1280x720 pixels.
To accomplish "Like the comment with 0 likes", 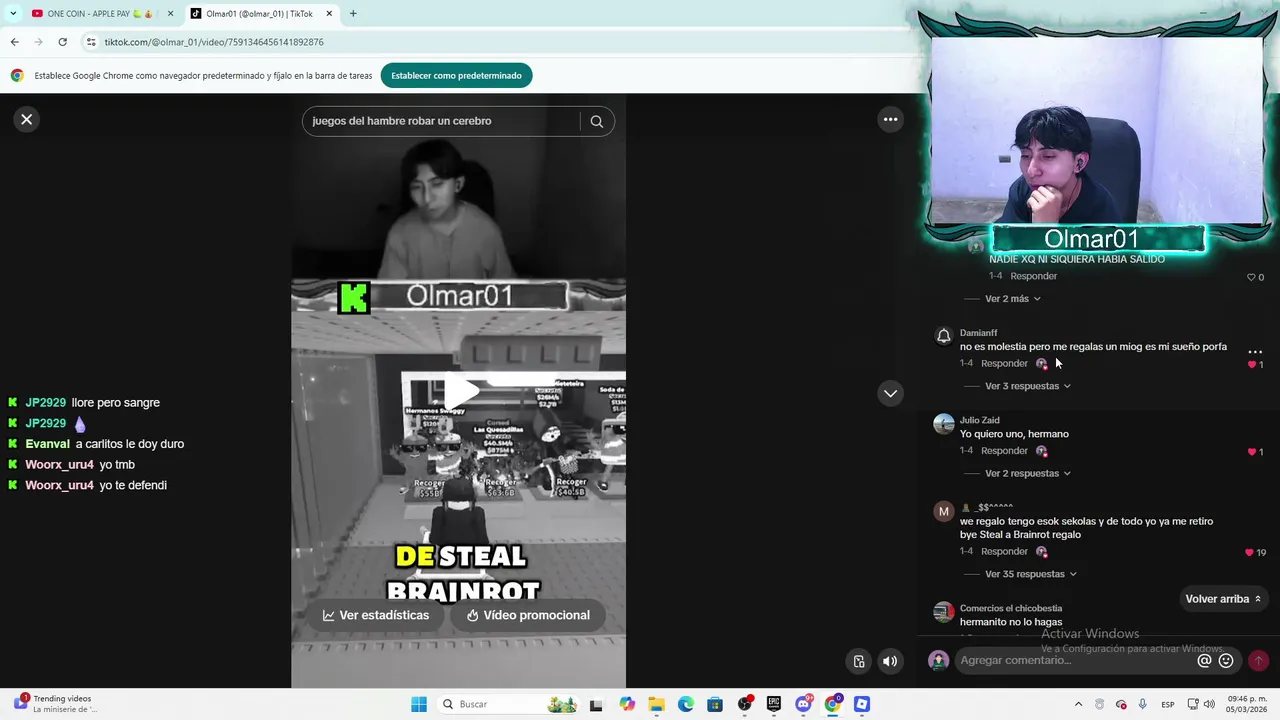I will (x=1250, y=277).
